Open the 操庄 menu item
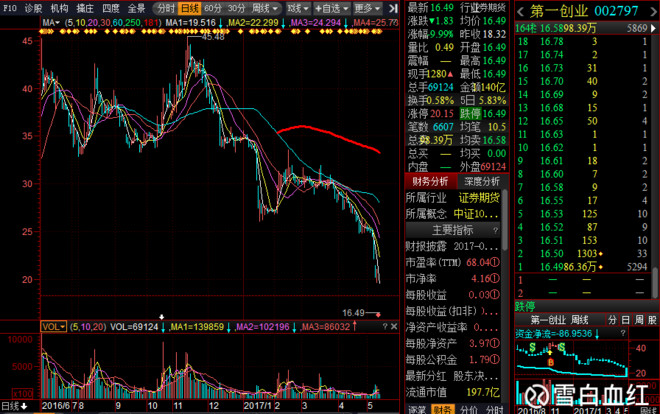This screenshot has height=414, width=660. [85, 8]
